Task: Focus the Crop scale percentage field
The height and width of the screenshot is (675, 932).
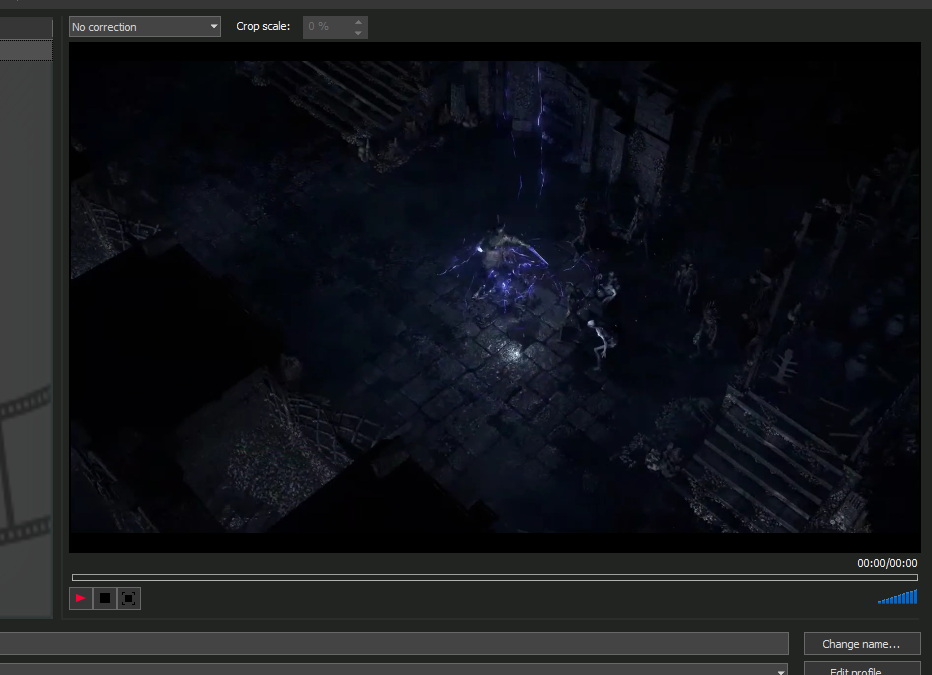Action: pos(328,27)
